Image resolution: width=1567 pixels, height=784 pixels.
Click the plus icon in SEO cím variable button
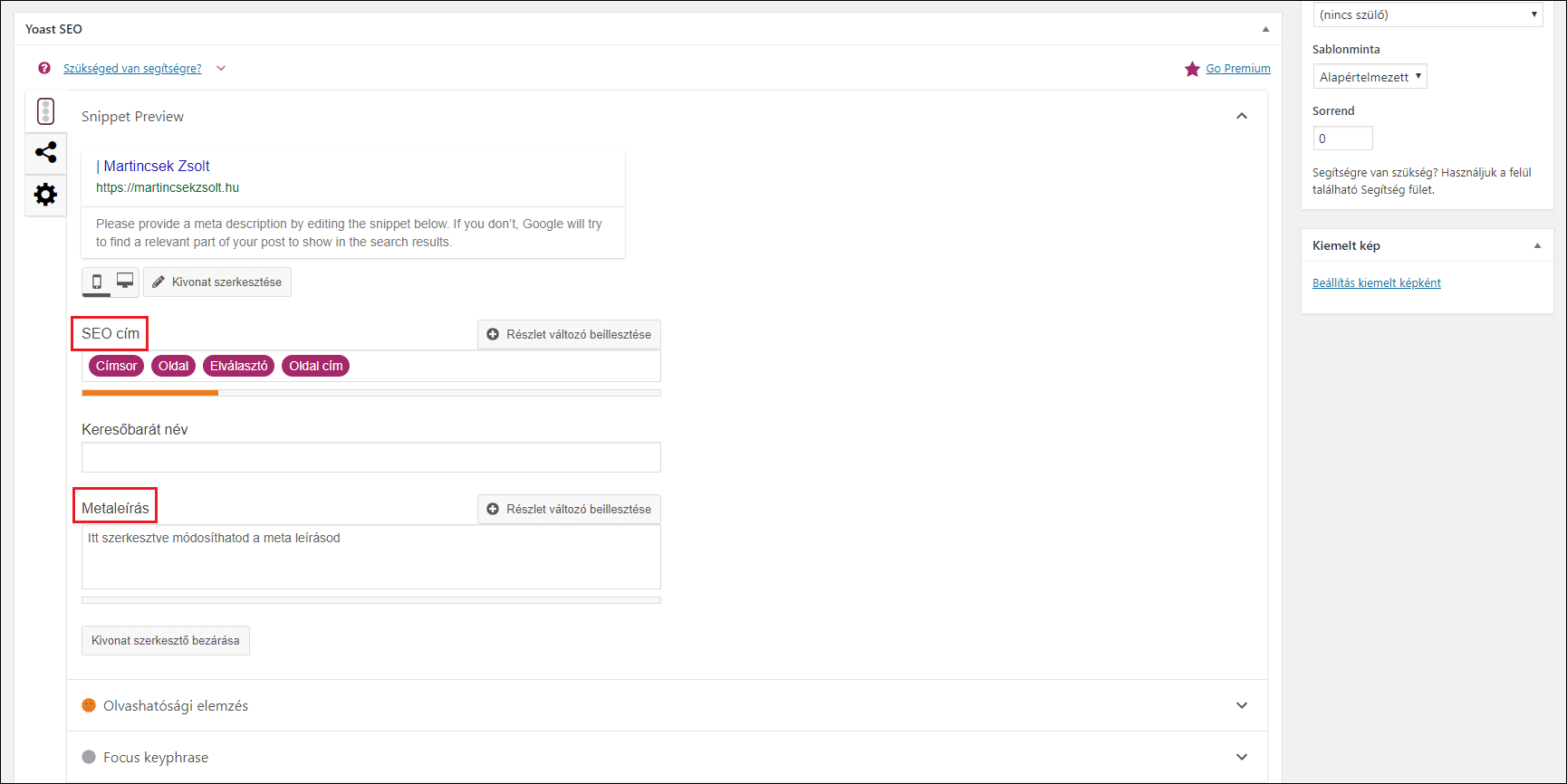[493, 334]
